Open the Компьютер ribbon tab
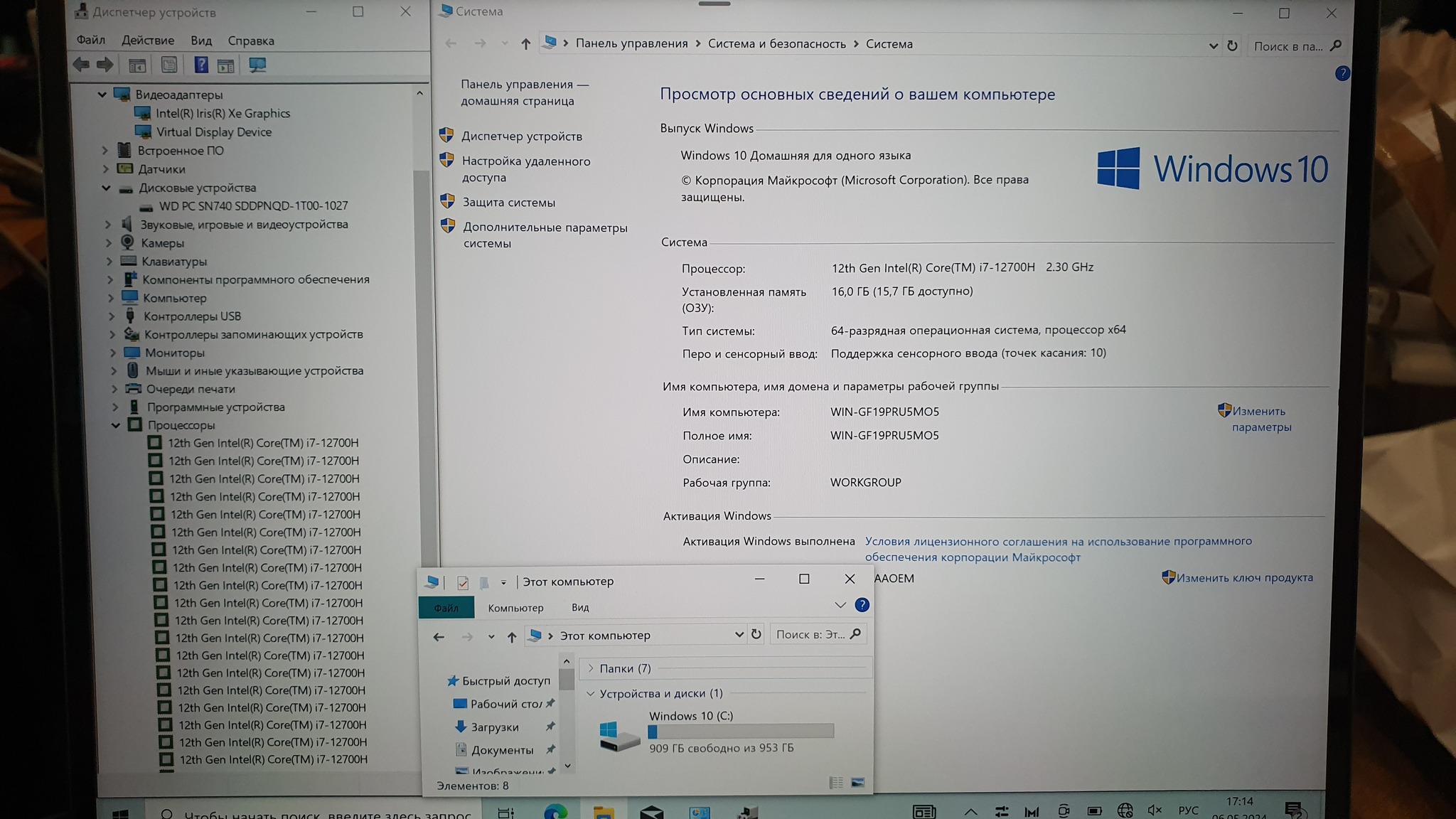This screenshot has height=819, width=1456. (x=515, y=608)
